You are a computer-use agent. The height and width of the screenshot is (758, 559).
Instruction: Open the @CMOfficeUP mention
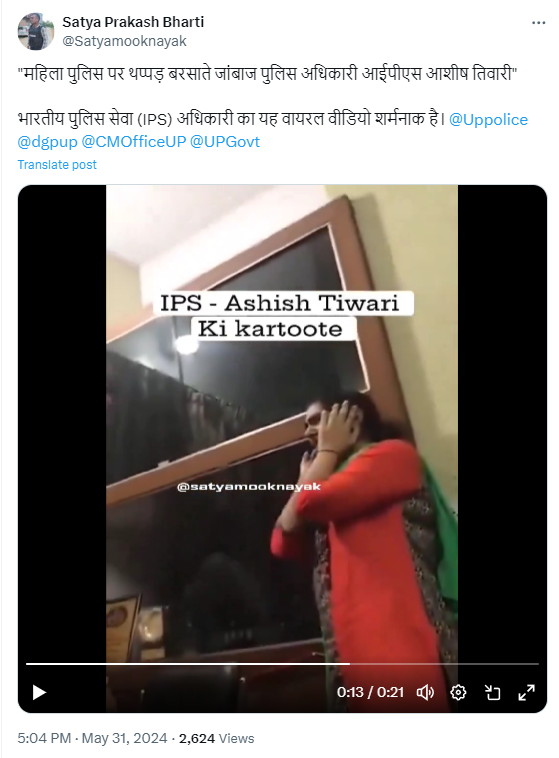[133, 142]
